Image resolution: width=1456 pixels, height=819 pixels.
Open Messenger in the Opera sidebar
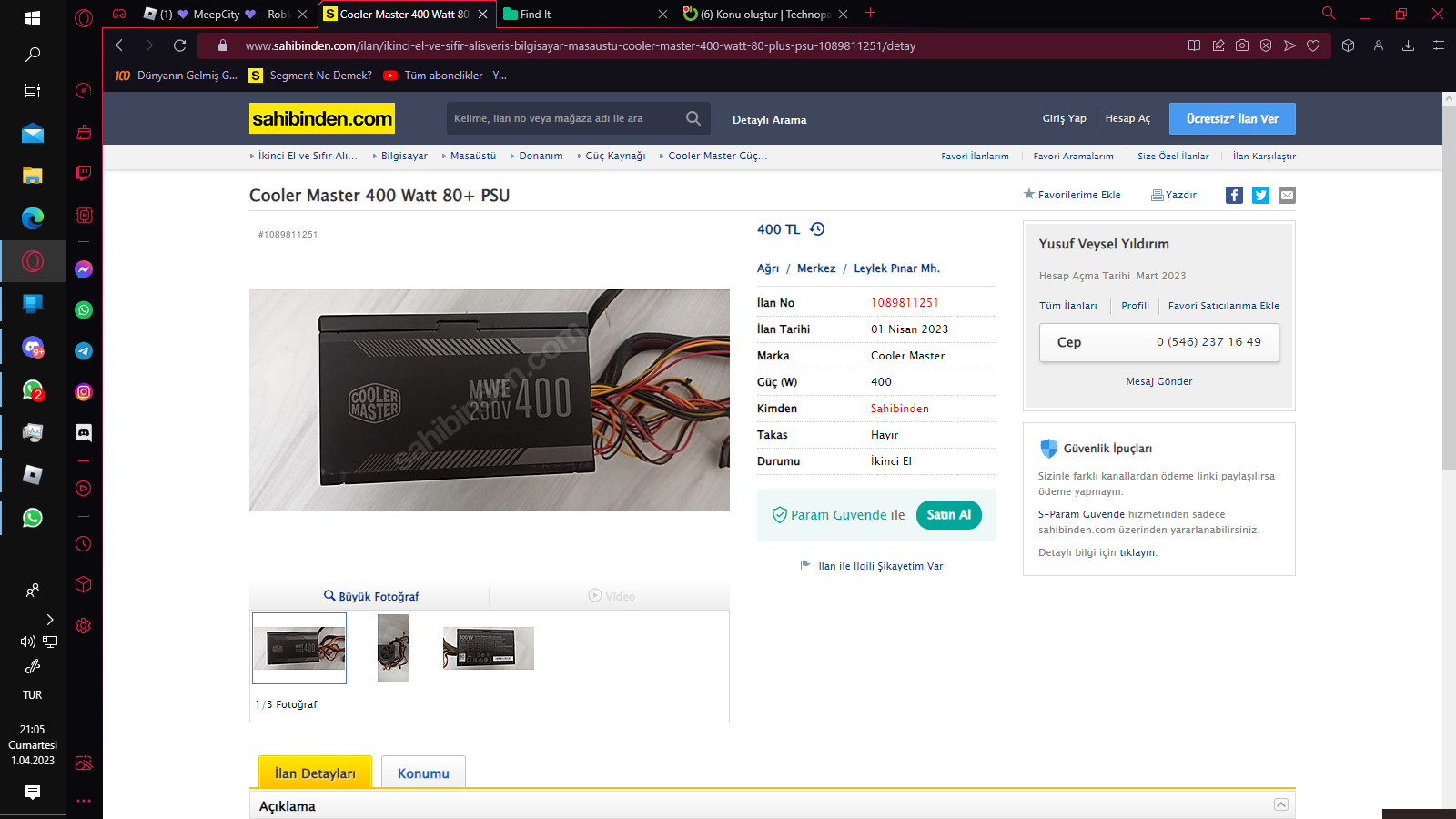click(84, 269)
